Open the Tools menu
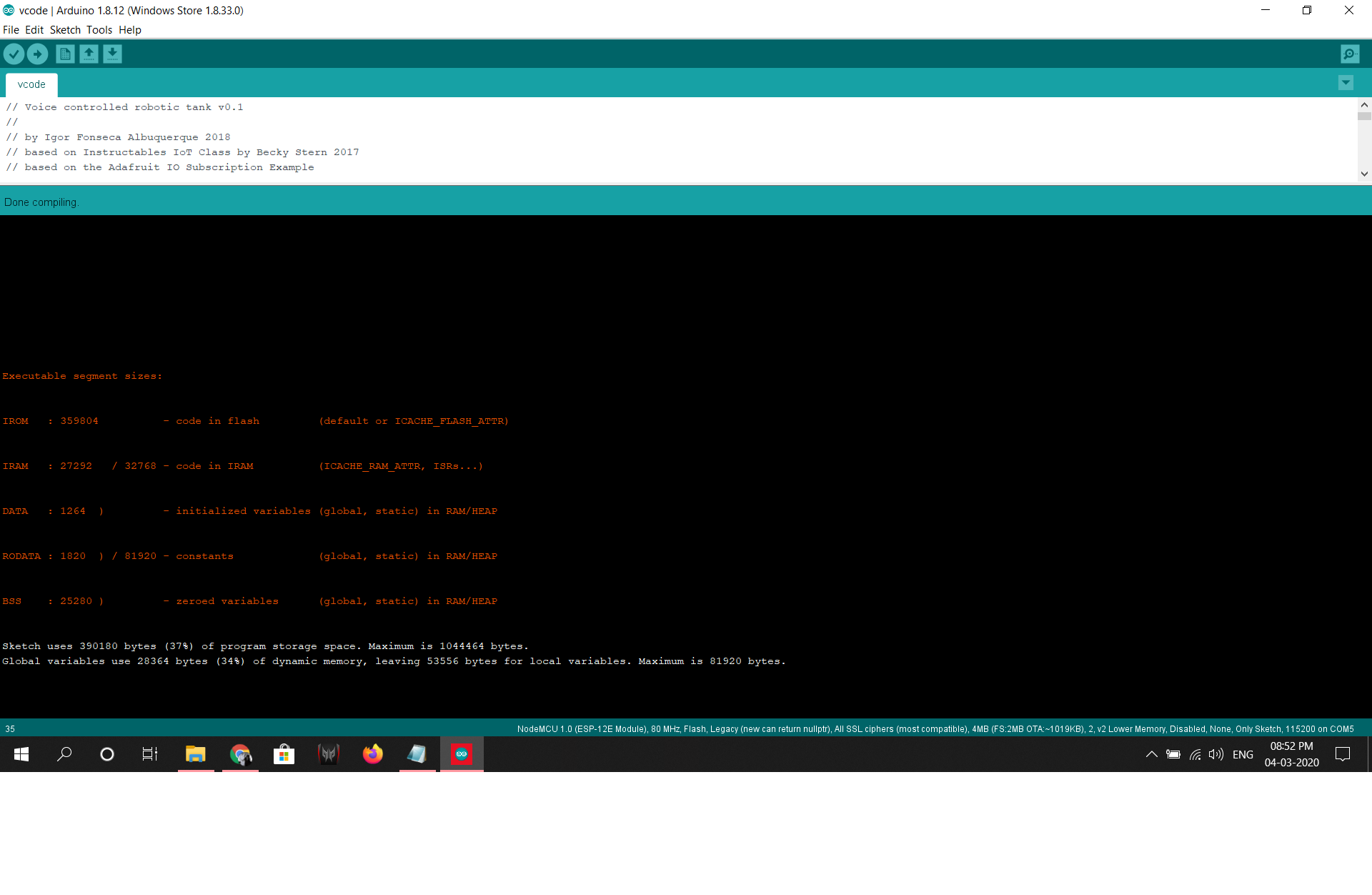1372x895 pixels. 99,30
